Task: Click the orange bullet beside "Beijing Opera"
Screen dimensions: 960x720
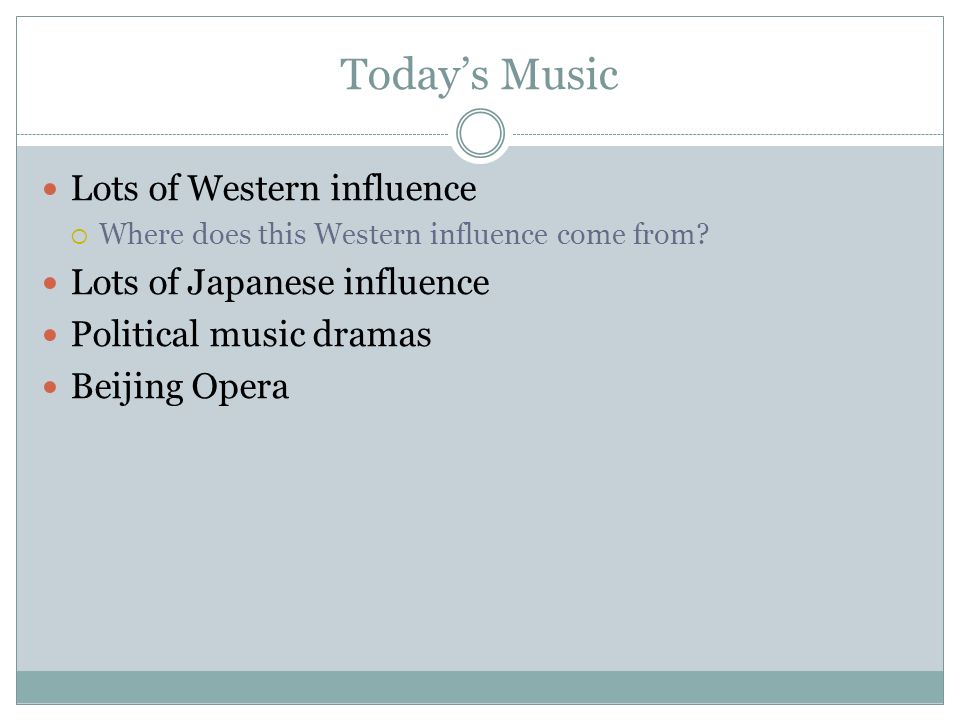Action: (x=50, y=387)
